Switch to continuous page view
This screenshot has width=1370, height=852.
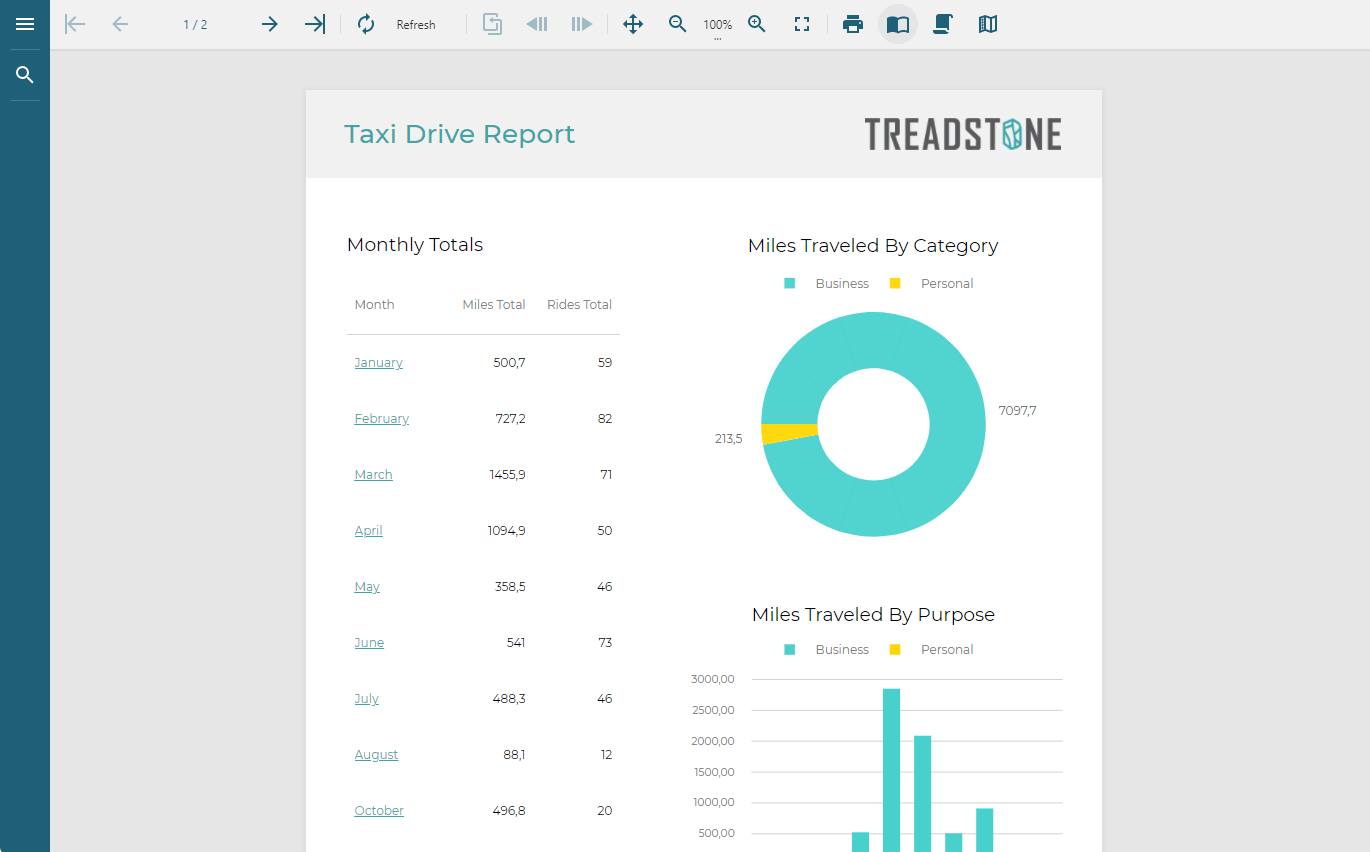[x=942, y=24]
